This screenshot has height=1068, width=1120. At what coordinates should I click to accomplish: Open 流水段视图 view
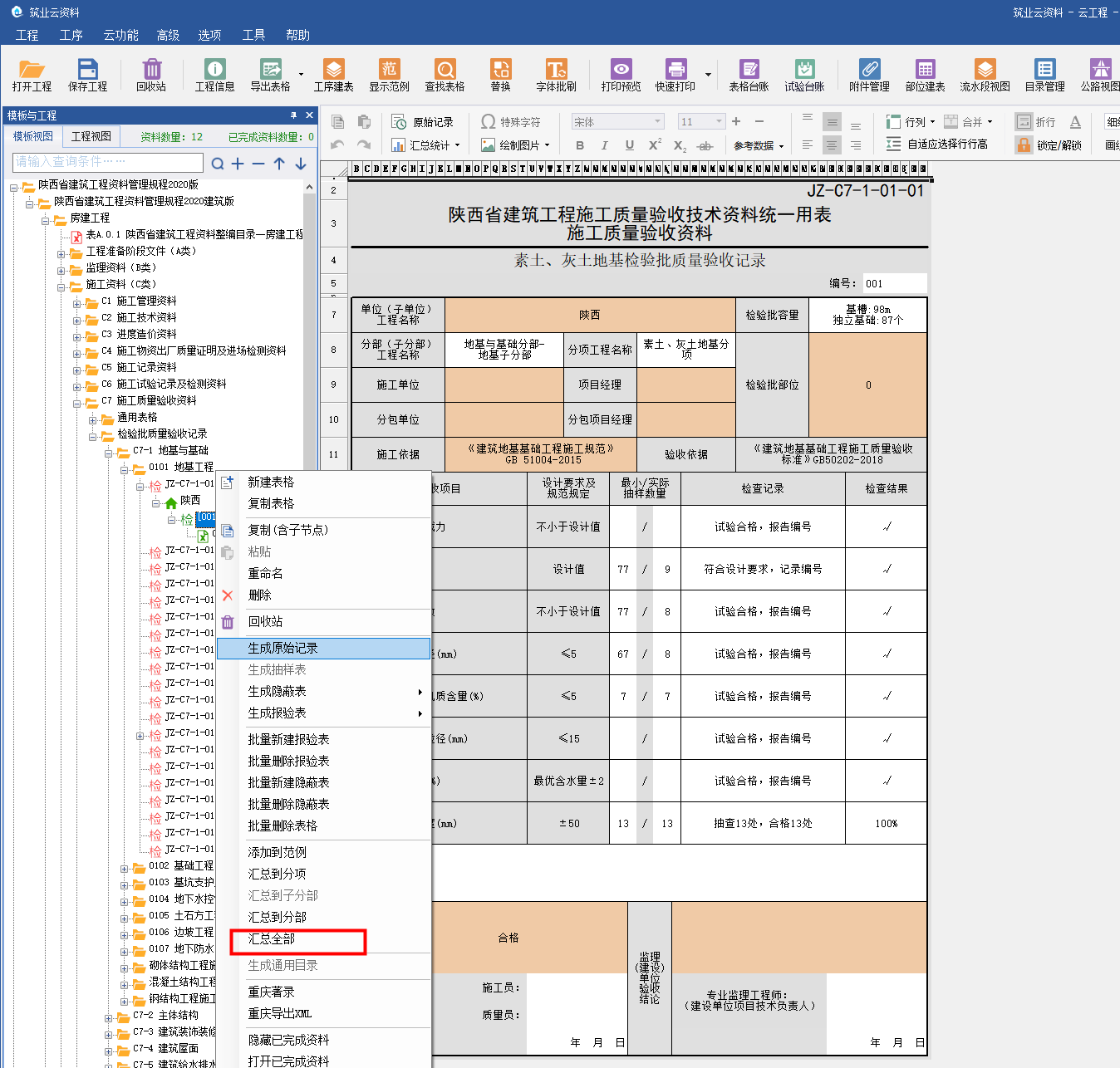985,75
